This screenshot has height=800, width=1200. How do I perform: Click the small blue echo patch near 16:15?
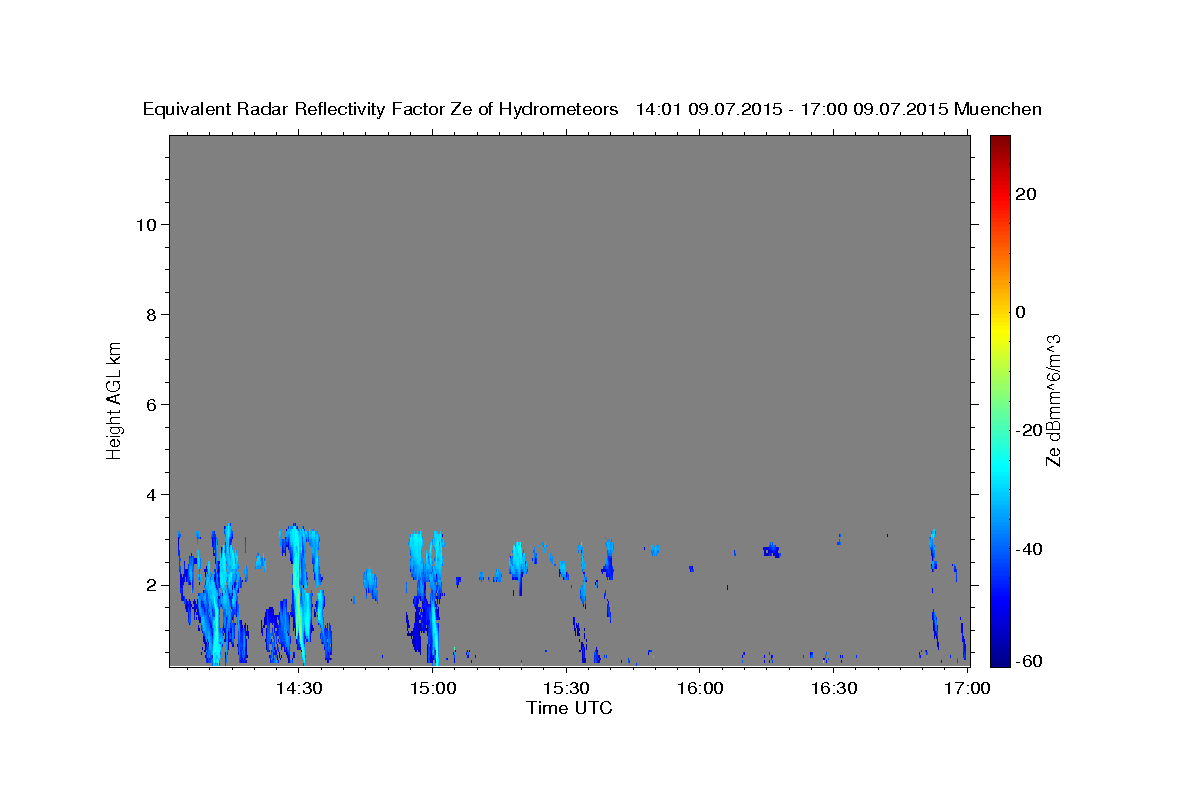(771, 550)
